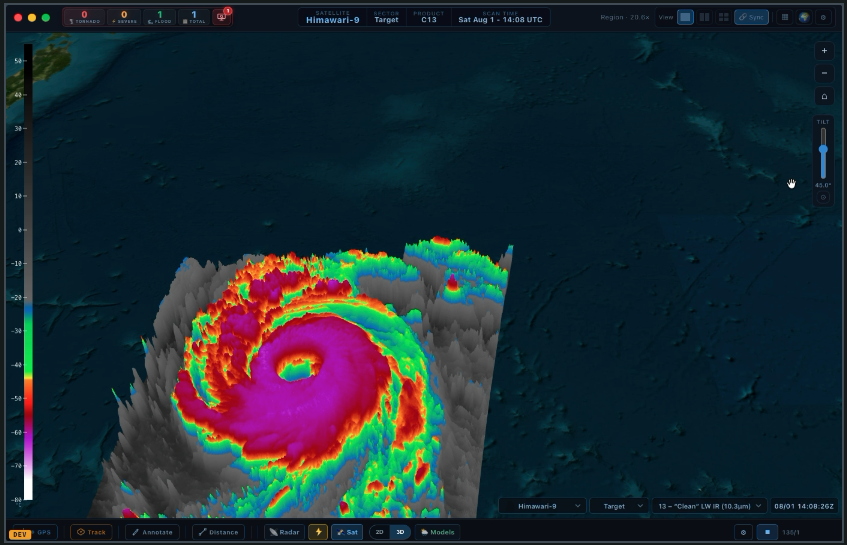Select the four-pane grid view icon
The image size is (847, 545).
pyautogui.click(x=723, y=17)
